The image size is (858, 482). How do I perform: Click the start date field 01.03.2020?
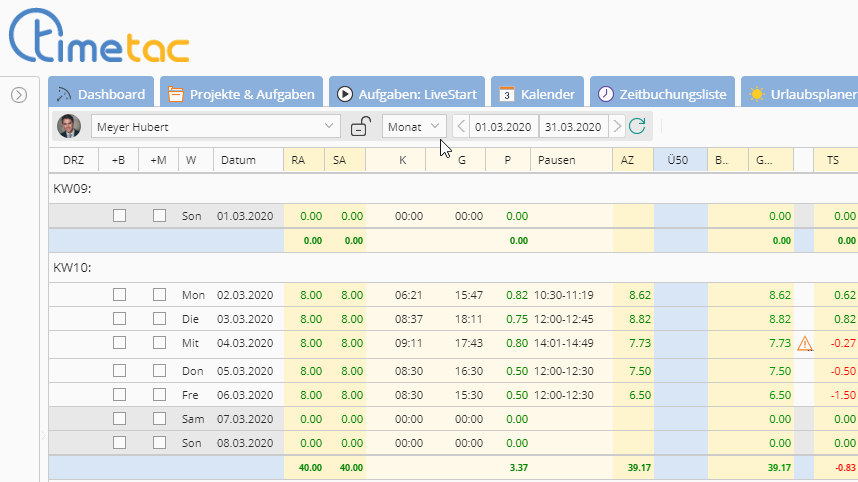tap(503, 126)
